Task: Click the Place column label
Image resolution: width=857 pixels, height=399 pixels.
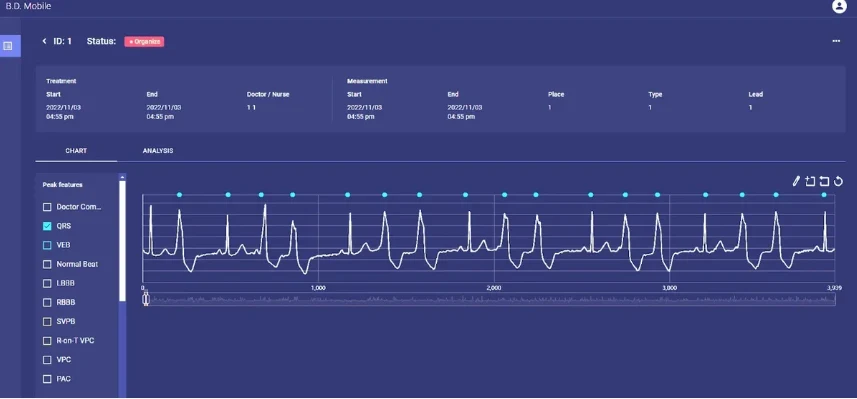Action: pyautogui.click(x=556, y=94)
